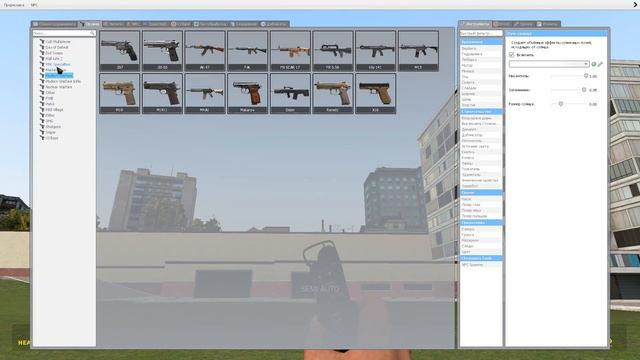Select the Колесо wheel tool

tap(481, 158)
